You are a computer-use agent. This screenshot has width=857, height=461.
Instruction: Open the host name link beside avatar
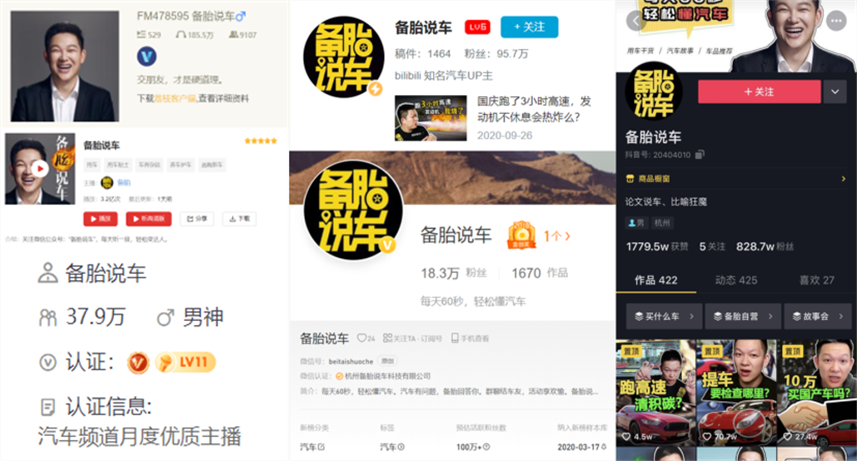coord(124,183)
